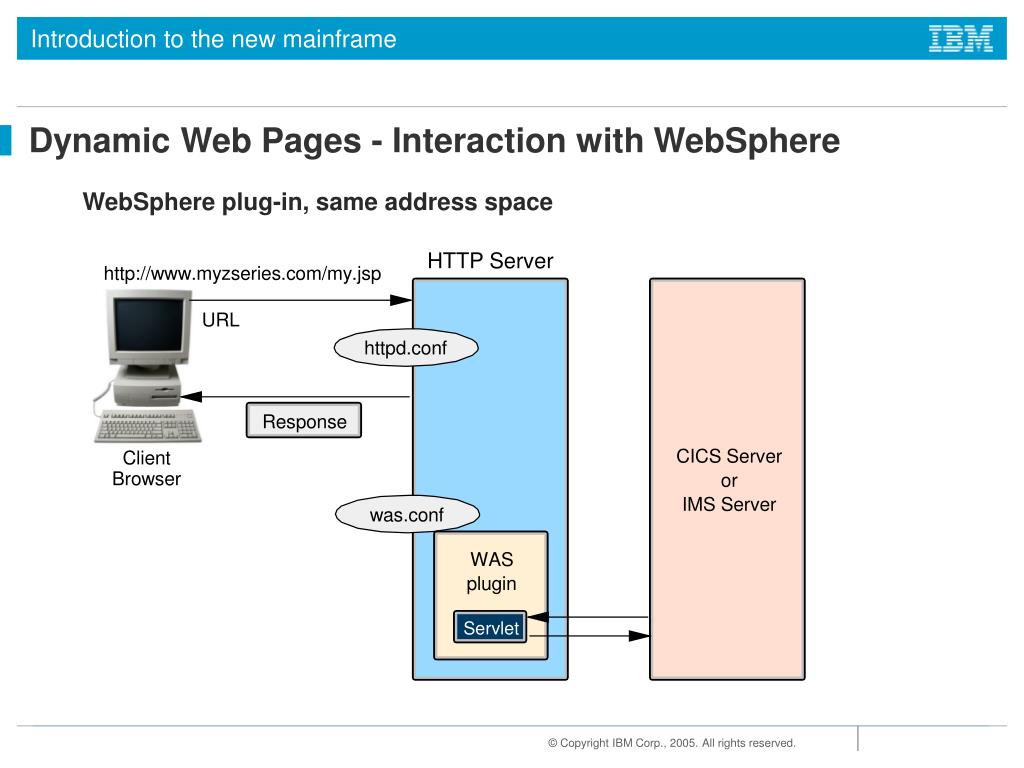1024x768 pixels.
Task: Select the was.conf oval
Action: click(407, 515)
